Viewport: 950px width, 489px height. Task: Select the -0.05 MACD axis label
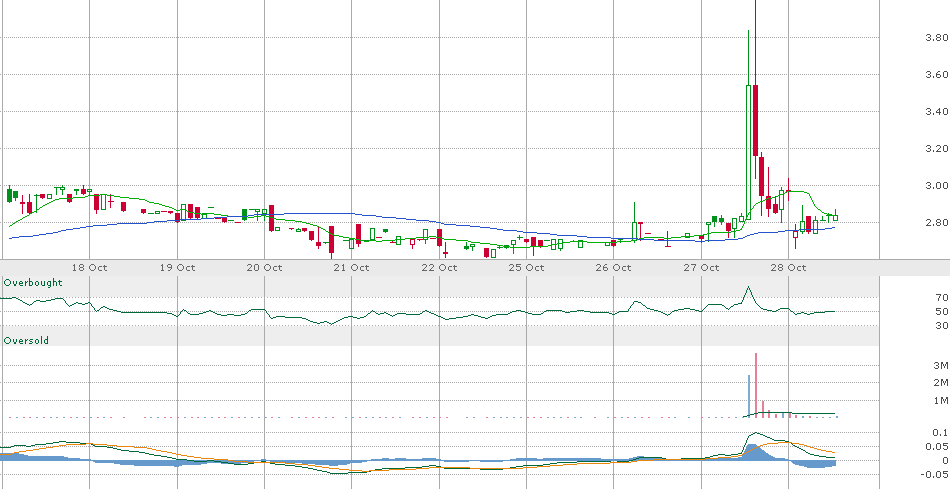click(x=935, y=474)
